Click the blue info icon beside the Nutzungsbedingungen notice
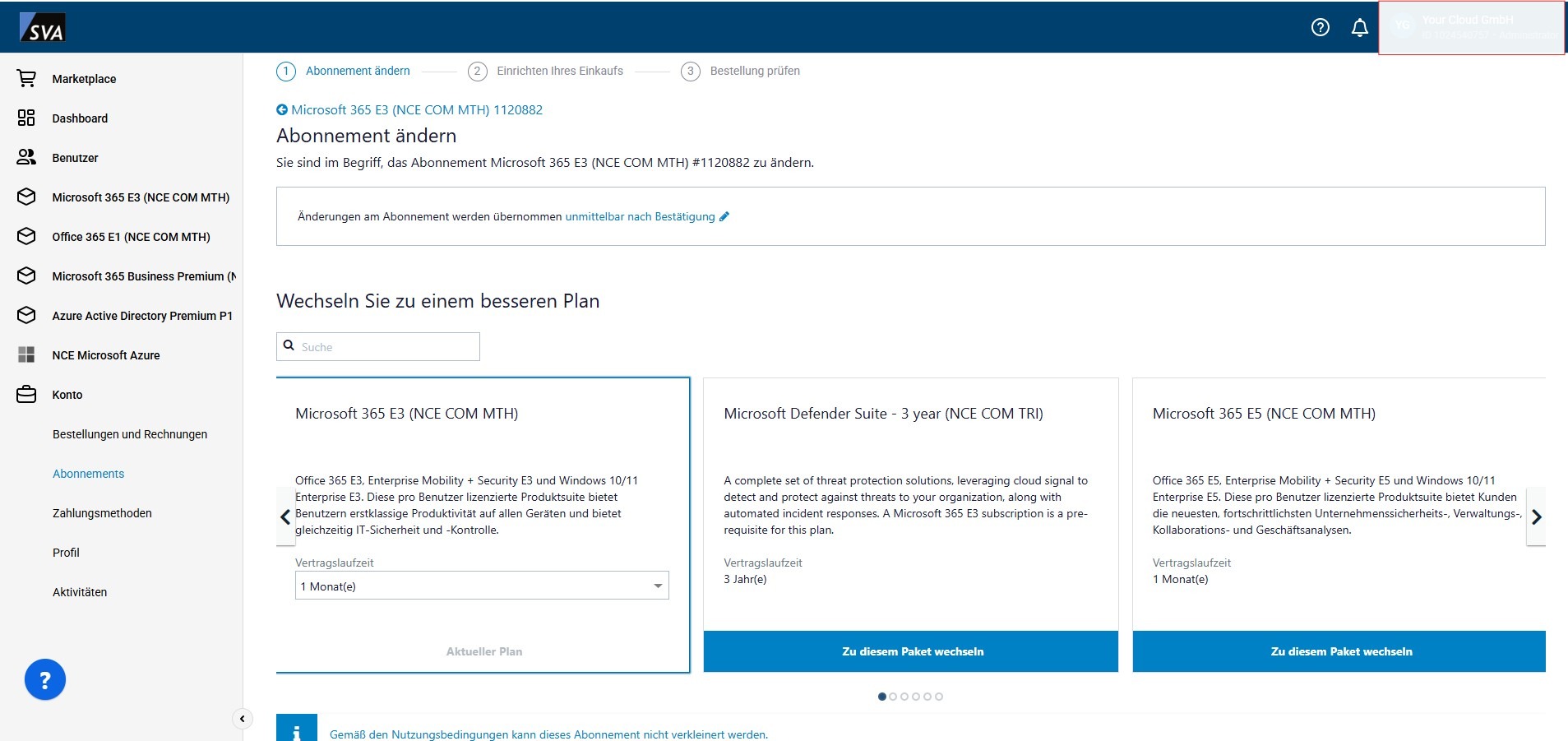The width and height of the screenshot is (1568, 741). 297,728
